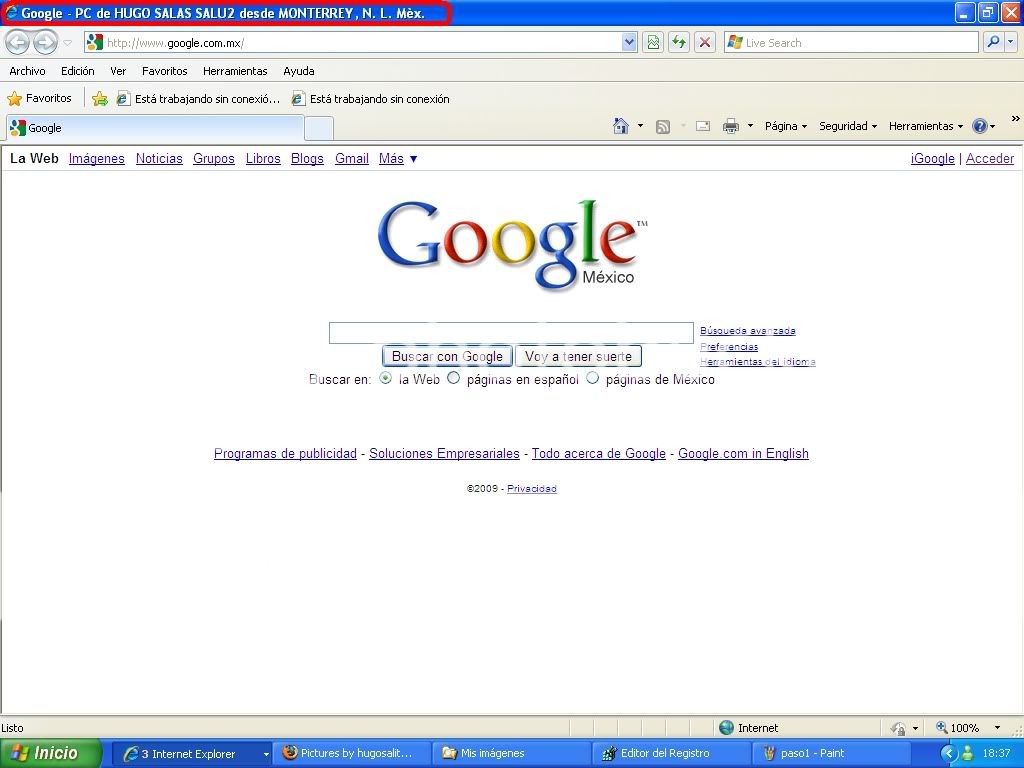Refresh the page with the green arrows icon
This screenshot has height=768, width=1024.
[679, 43]
